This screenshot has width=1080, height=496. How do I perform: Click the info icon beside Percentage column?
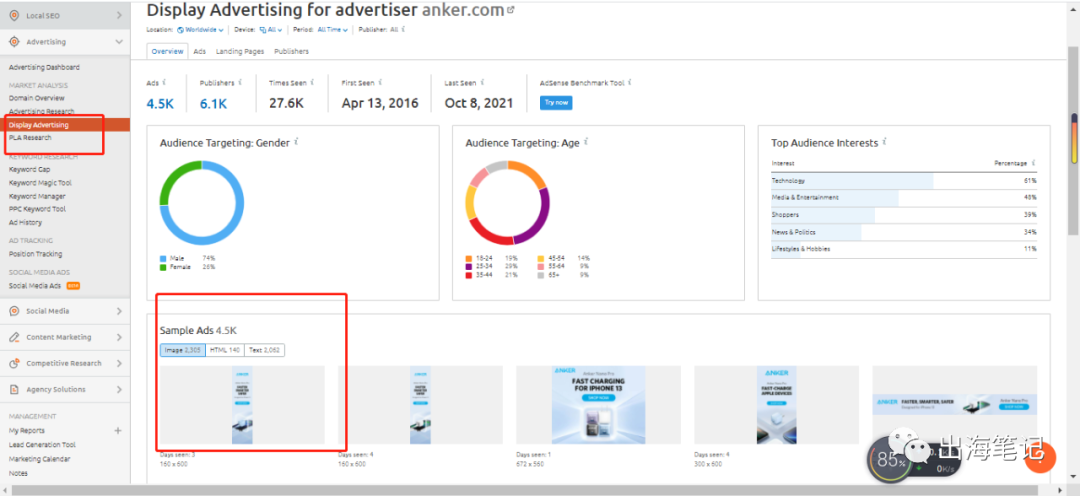(1034, 163)
